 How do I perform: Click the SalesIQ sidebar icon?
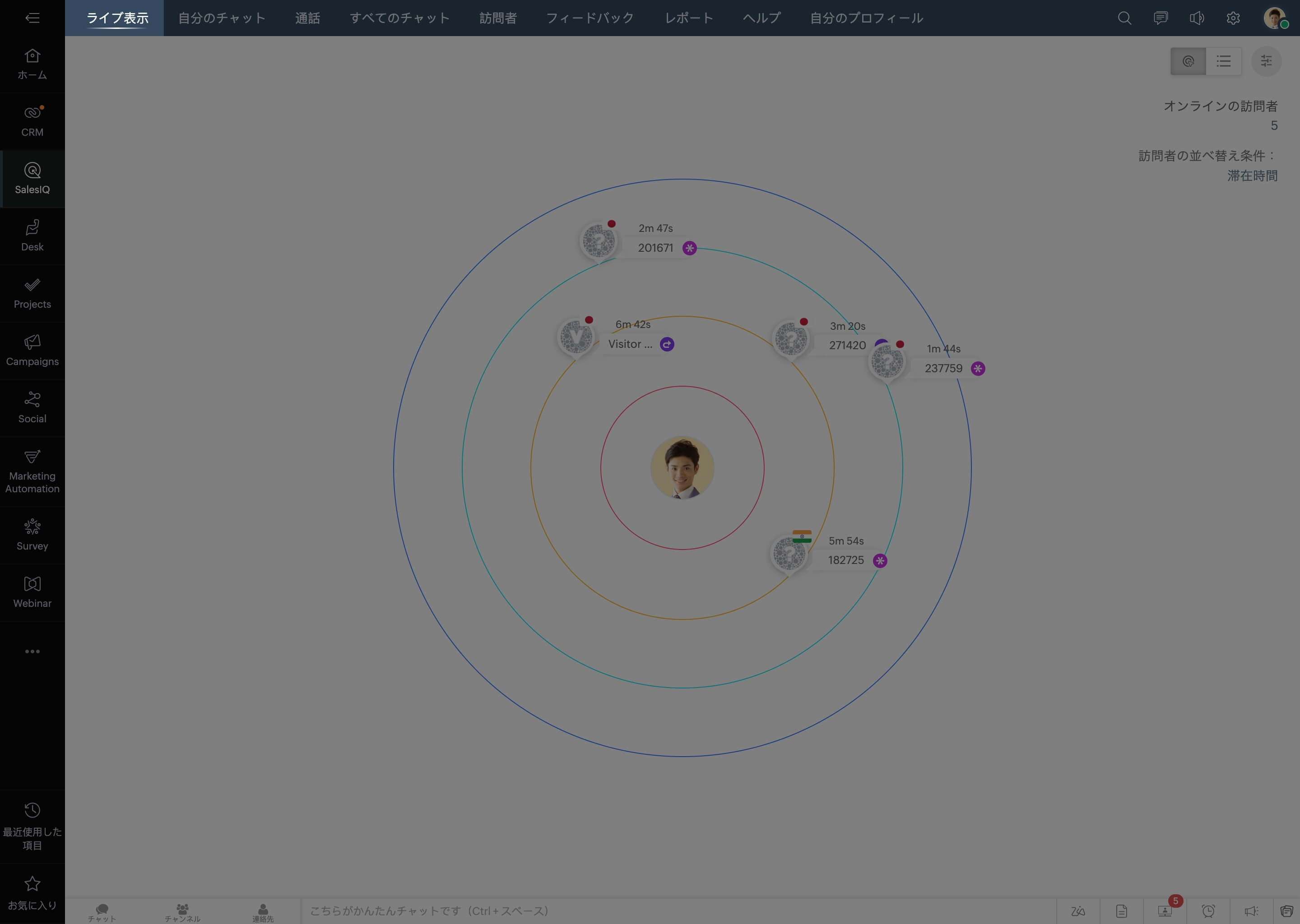point(32,179)
